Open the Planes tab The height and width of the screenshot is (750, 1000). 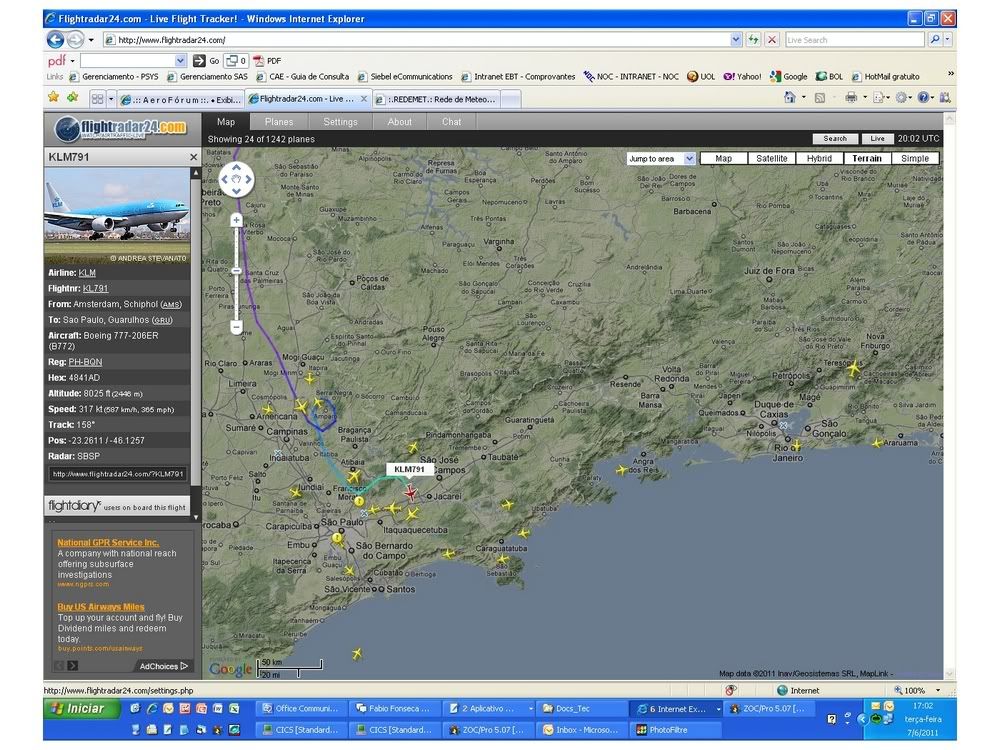pyautogui.click(x=279, y=122)
